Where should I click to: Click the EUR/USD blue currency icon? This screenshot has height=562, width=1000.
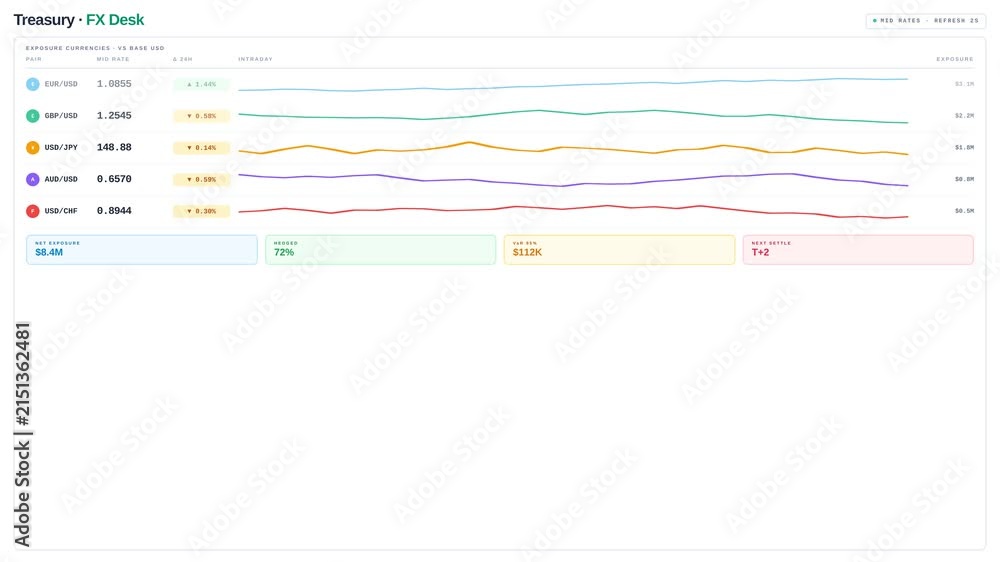33,84
